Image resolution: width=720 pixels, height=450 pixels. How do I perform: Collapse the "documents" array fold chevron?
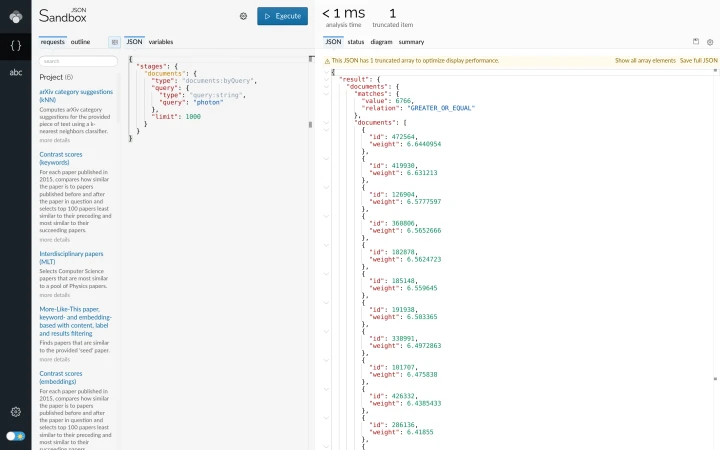tap(326, 123)
